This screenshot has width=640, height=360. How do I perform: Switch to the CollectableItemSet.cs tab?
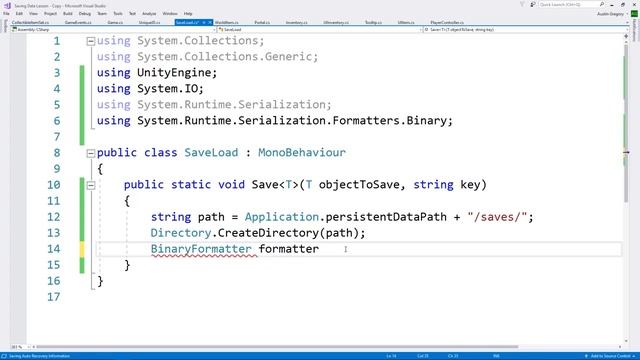30,22
